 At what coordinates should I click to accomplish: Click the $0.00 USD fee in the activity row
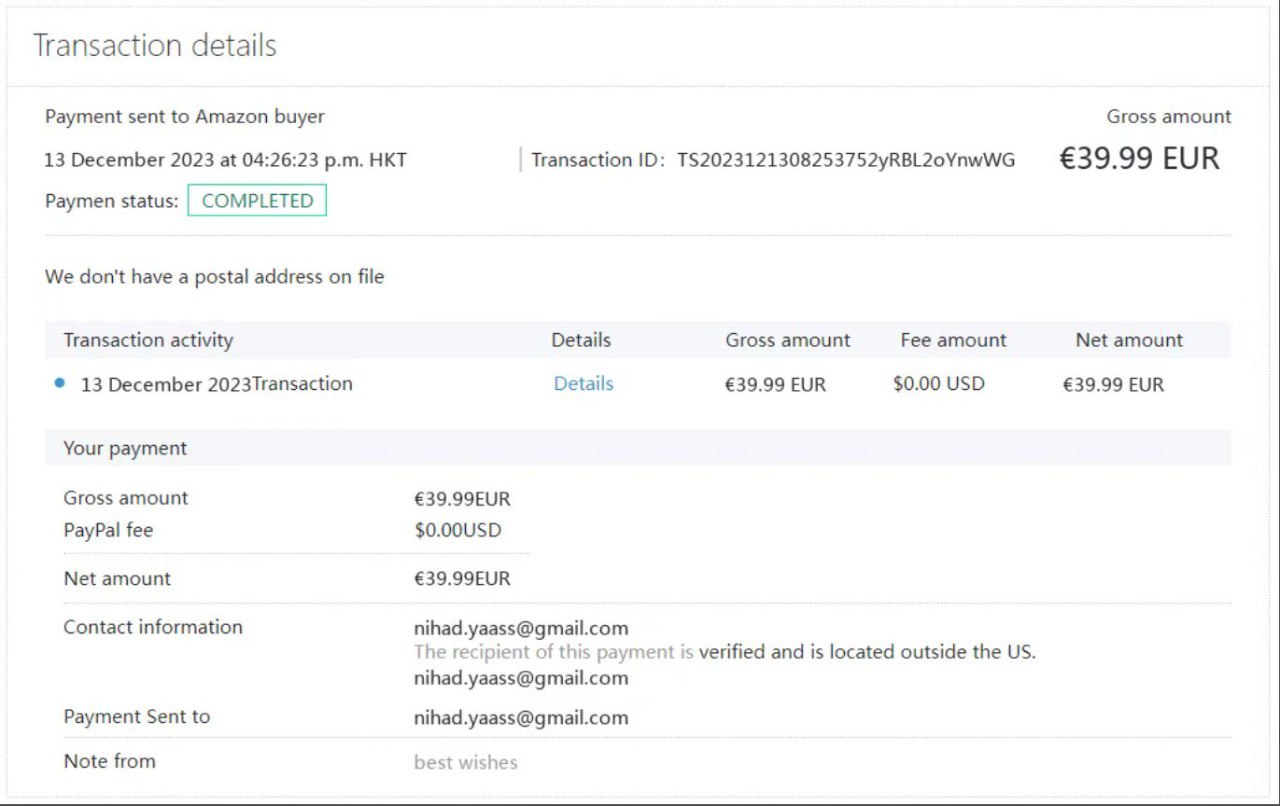938,384
